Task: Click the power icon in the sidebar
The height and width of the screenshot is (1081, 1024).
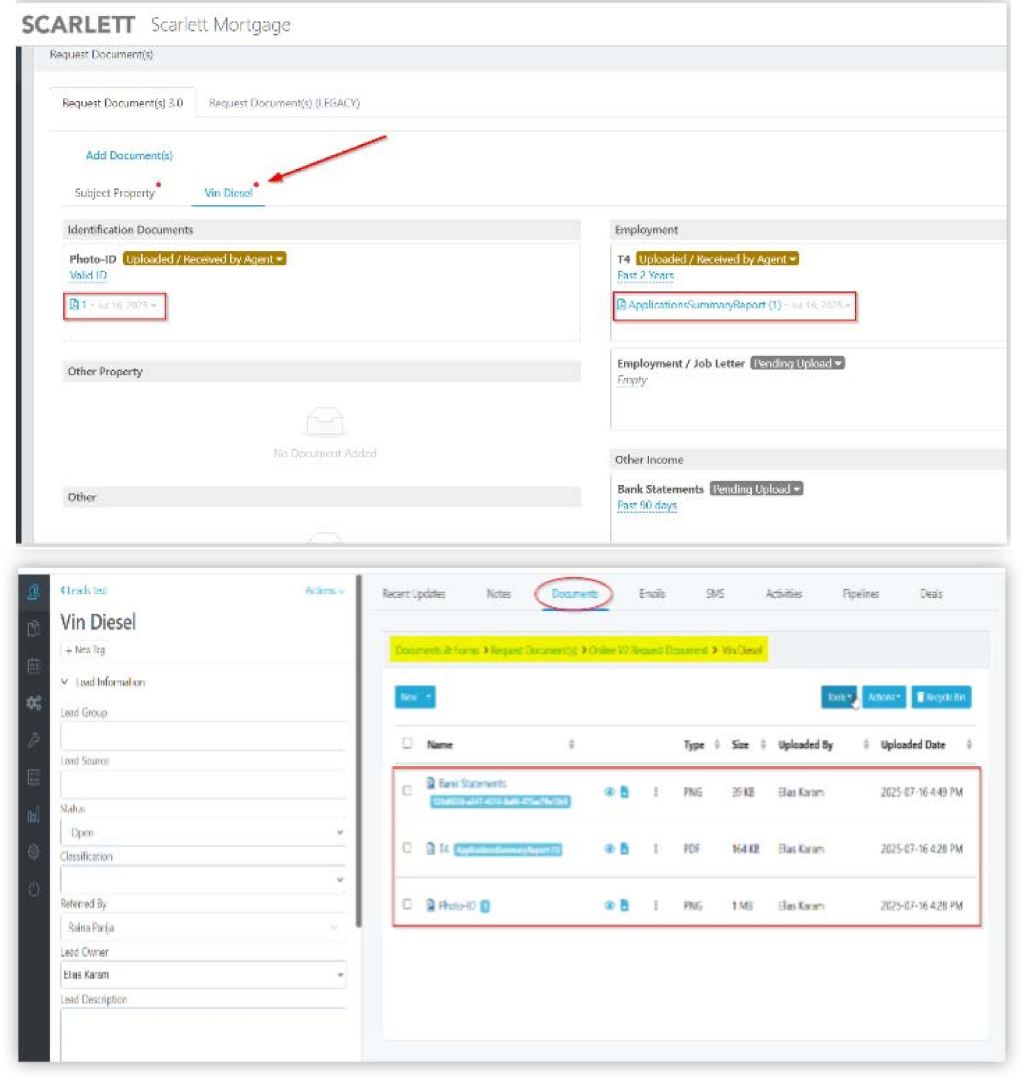Action: click(x=33, y=888)
